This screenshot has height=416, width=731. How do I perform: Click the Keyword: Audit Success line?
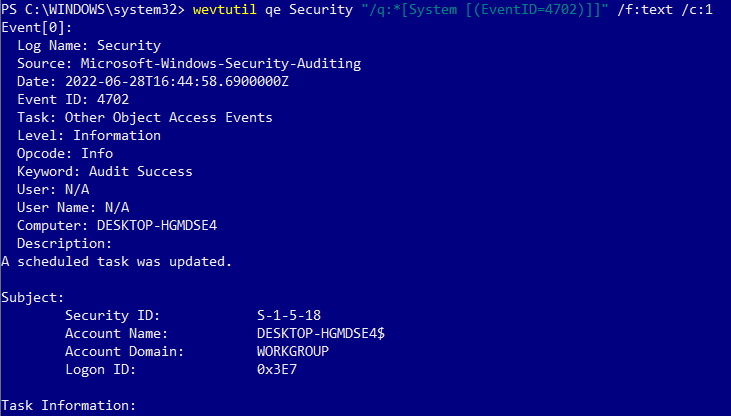105,172
